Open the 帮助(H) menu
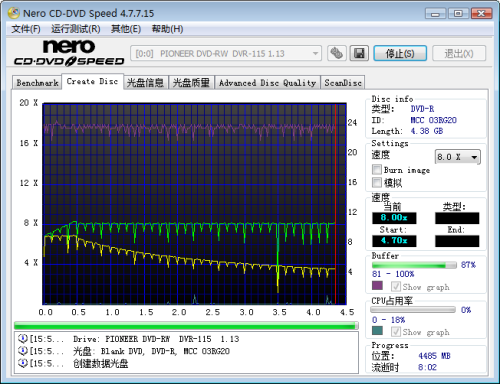This screenshot has width=500, height=384. pyautogui.click(x=167, y=29)
